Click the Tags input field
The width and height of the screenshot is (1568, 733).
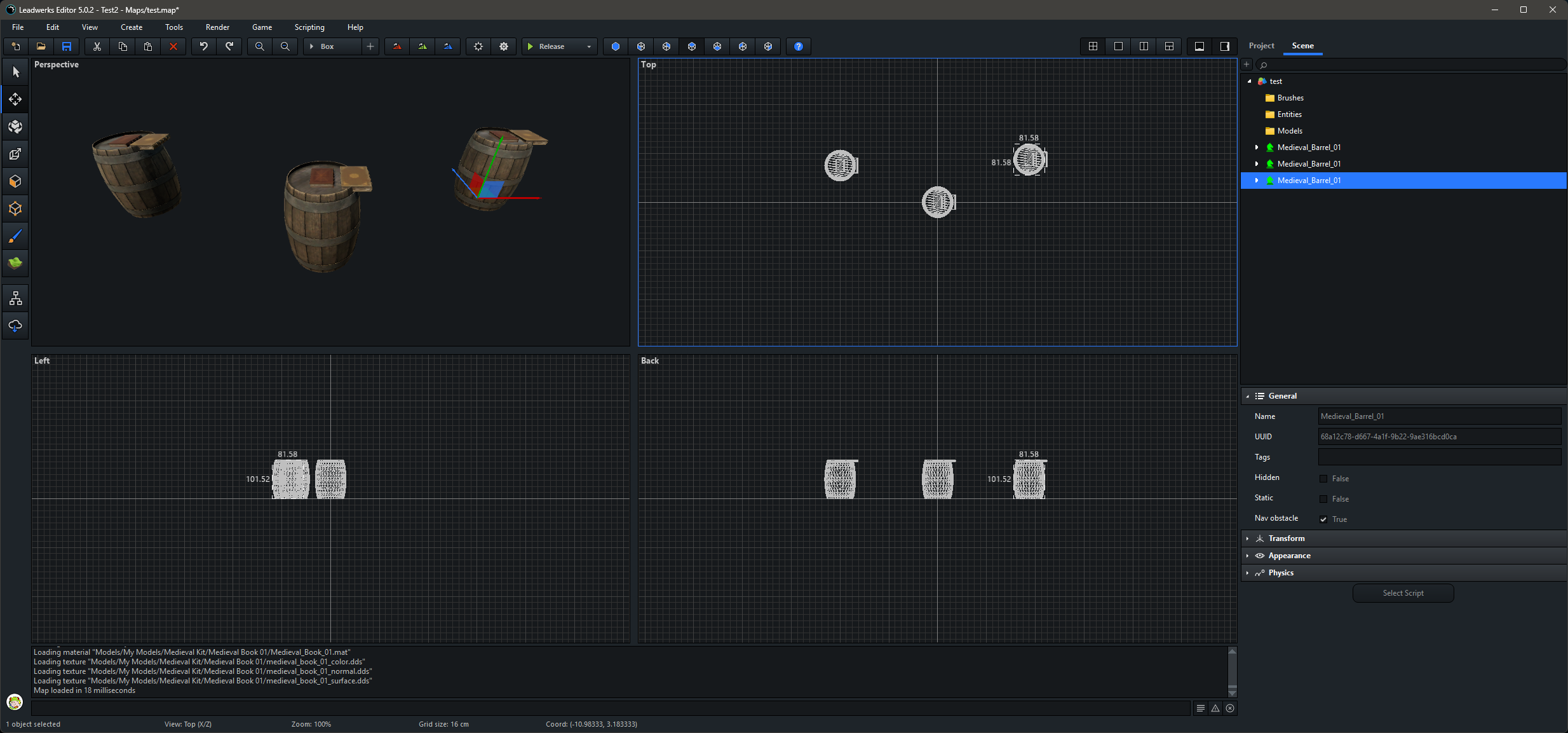[x=1439, y=457]
